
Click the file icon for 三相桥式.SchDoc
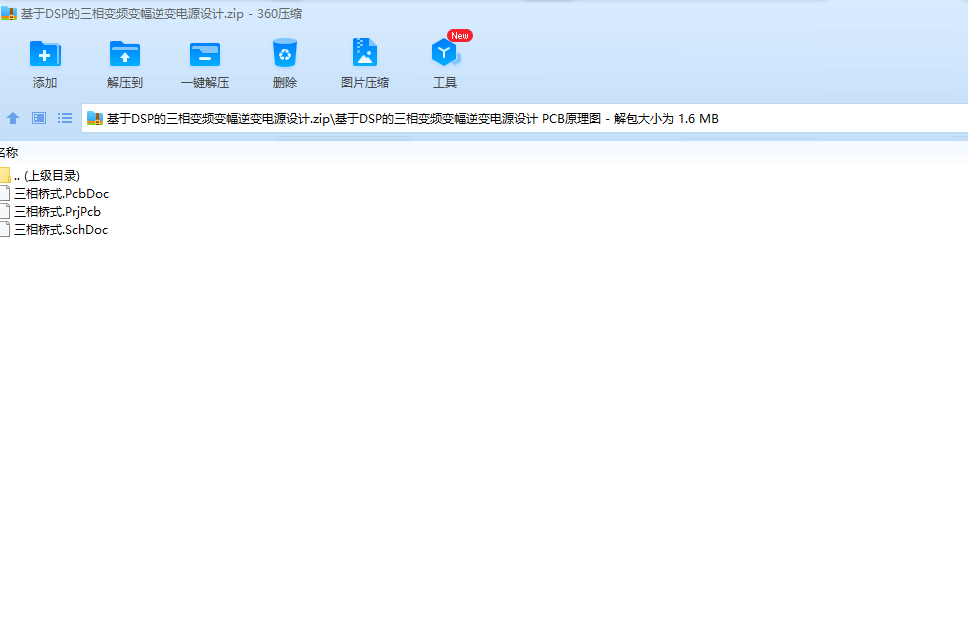(x=5, y=229)
